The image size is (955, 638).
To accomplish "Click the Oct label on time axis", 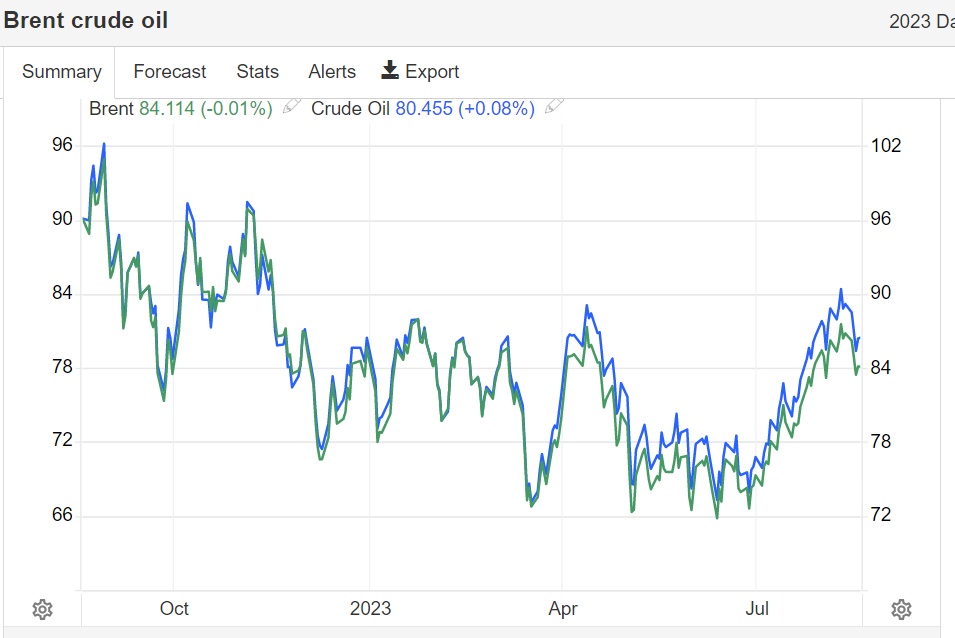I will click(174, 608).
